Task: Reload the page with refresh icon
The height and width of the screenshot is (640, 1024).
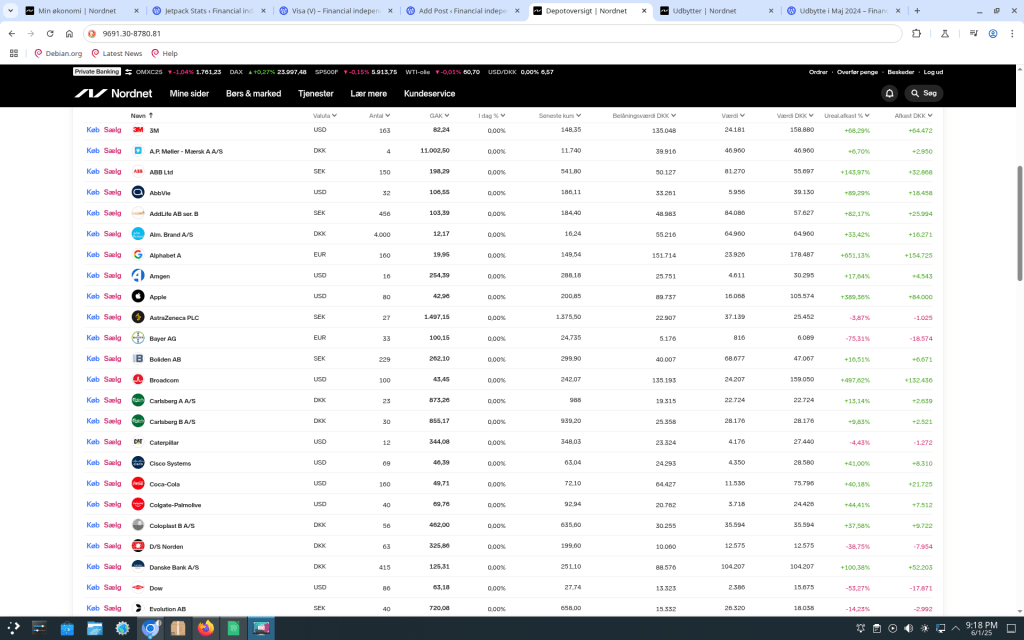Action: tap(66, 33)
